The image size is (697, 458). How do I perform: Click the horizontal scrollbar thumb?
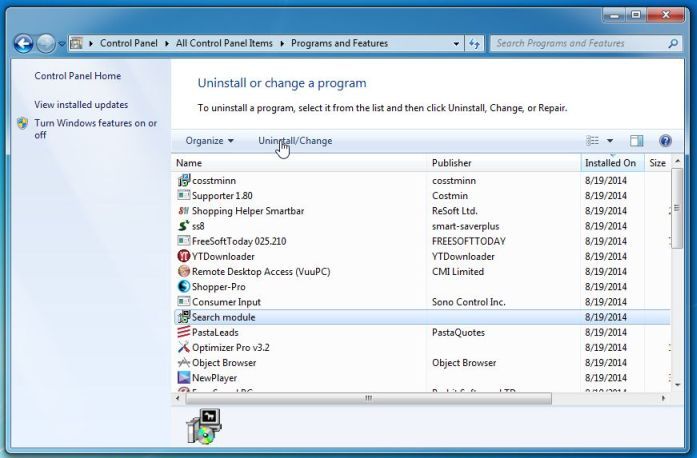(369, 398)
